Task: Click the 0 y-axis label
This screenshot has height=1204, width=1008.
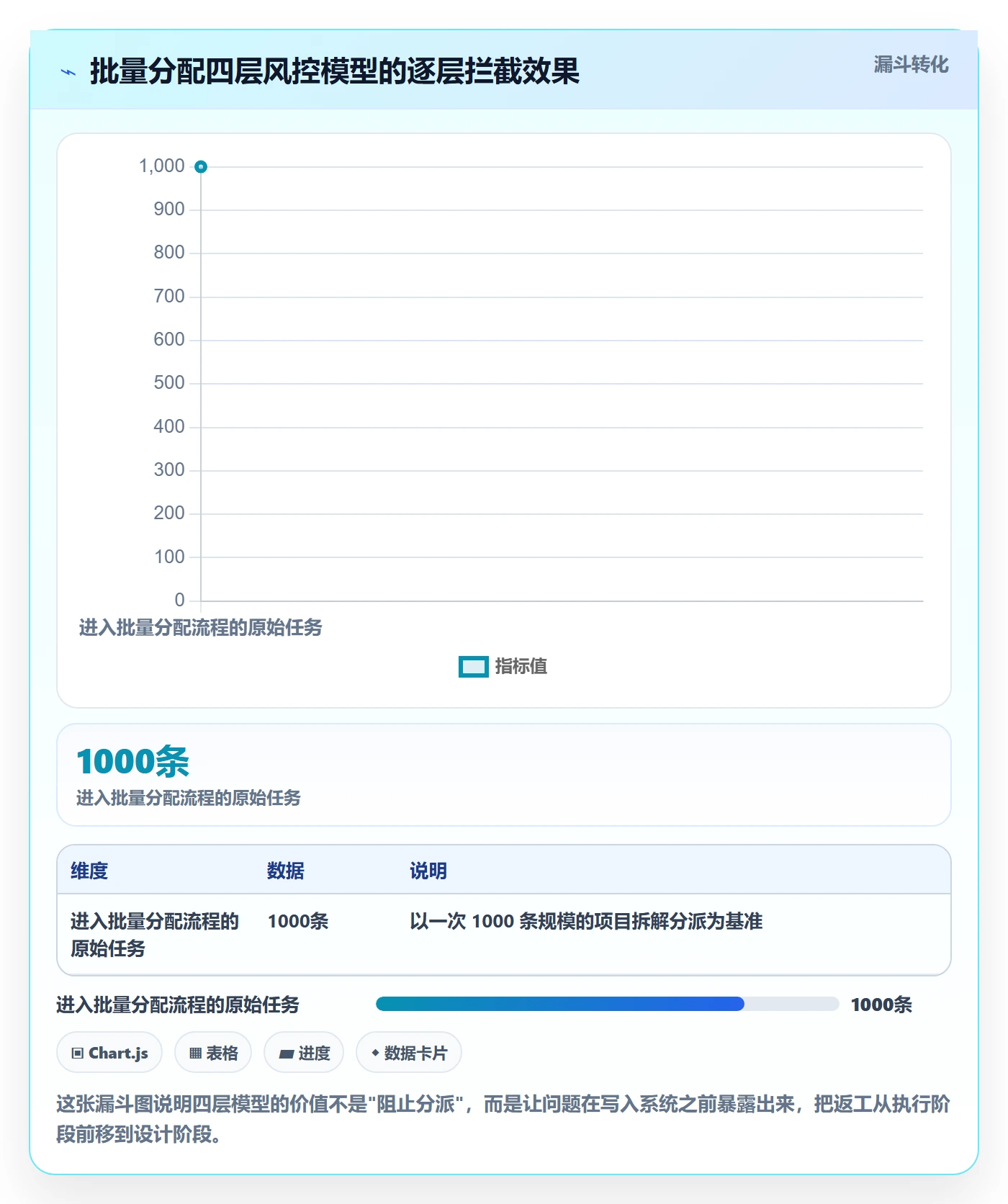Action: click(180, 601)
